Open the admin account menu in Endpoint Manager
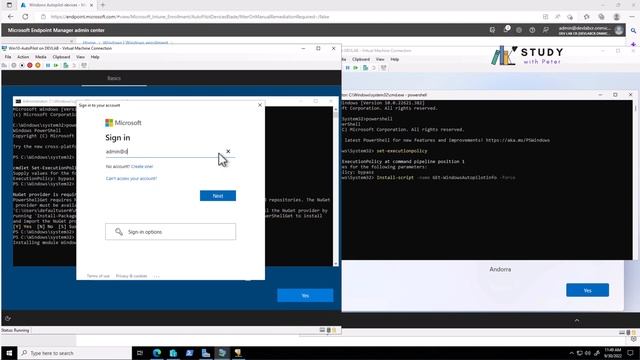 [x=591, y=30]
